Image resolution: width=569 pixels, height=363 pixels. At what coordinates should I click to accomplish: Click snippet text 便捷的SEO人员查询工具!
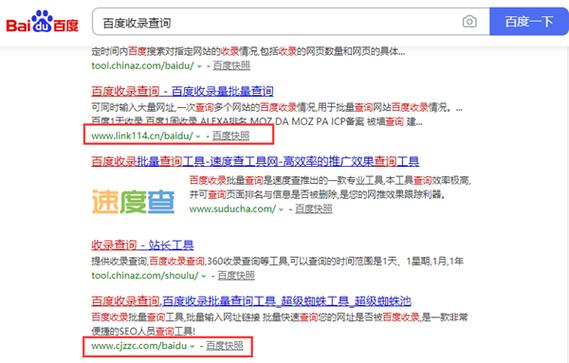tap(143, 331)
